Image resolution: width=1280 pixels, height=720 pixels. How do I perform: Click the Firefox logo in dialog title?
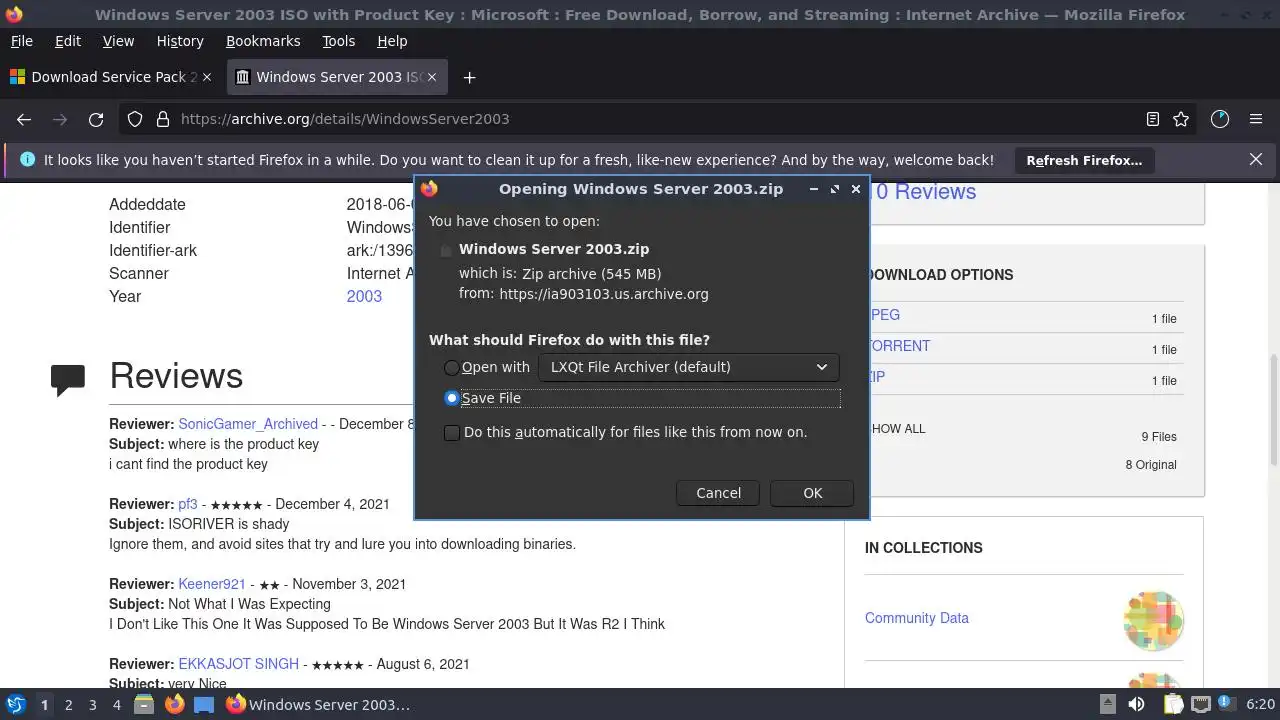click(x=429, y=188)
